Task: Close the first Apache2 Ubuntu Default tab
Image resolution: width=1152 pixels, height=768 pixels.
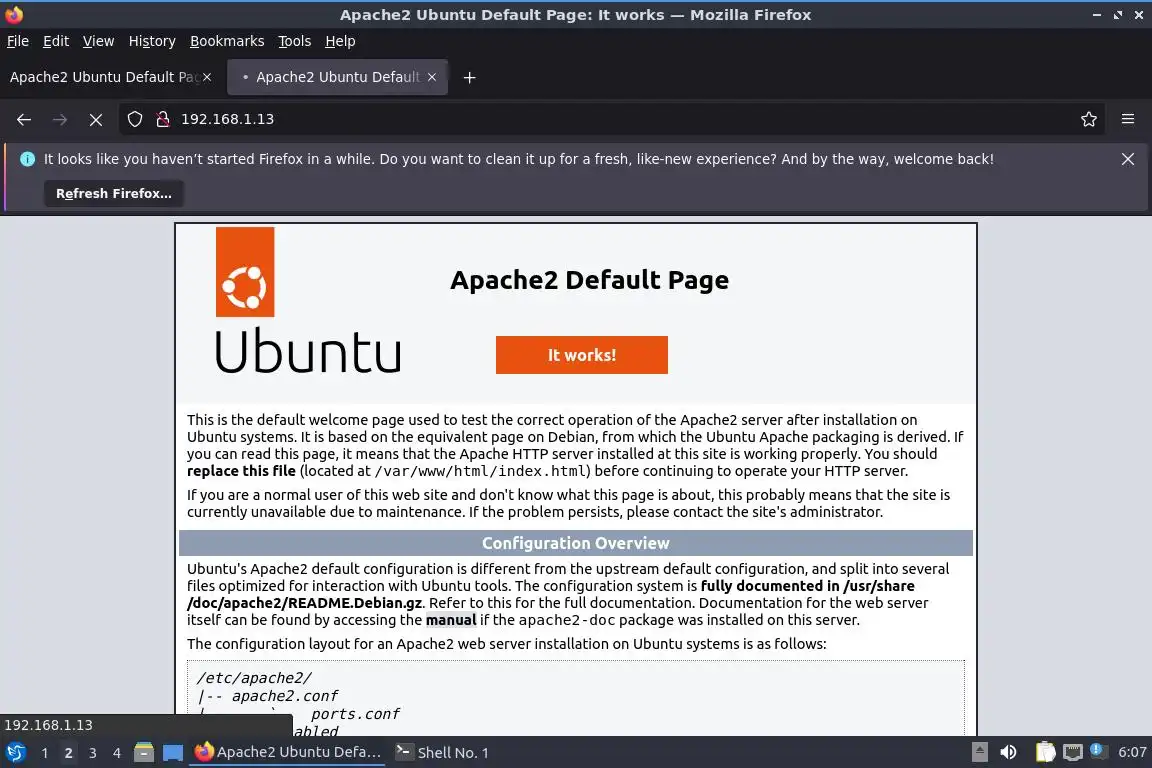Action: coord(207,77)
